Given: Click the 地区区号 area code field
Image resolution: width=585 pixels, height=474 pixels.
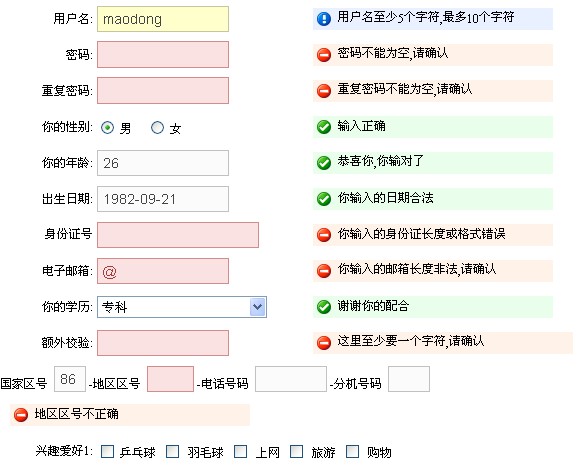Looking at the screenshot, I should (x=171, y=379).
